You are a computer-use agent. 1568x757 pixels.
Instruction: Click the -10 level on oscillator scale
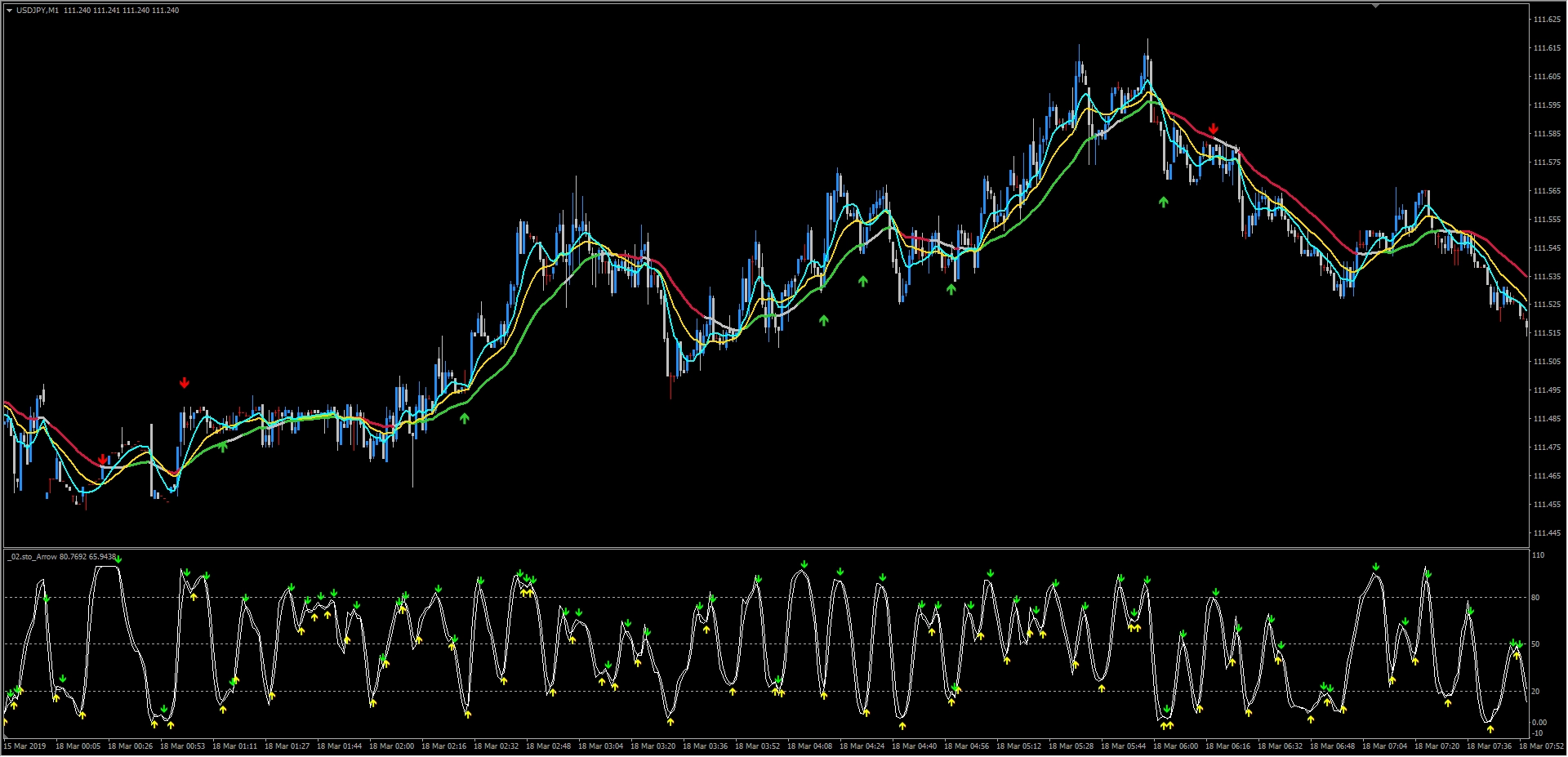[x=1538, y=733]
